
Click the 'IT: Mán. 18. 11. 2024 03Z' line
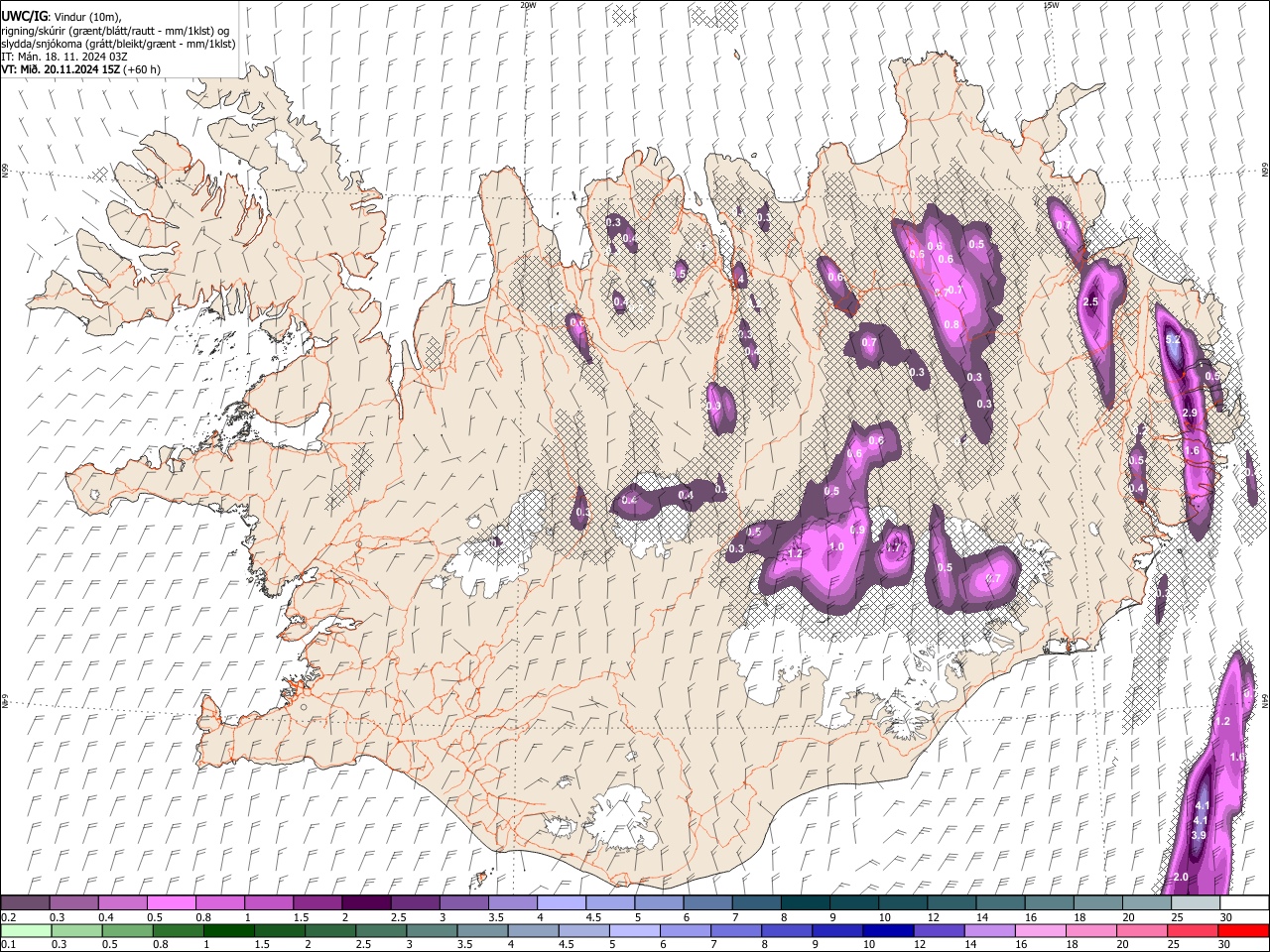point(63,57)
